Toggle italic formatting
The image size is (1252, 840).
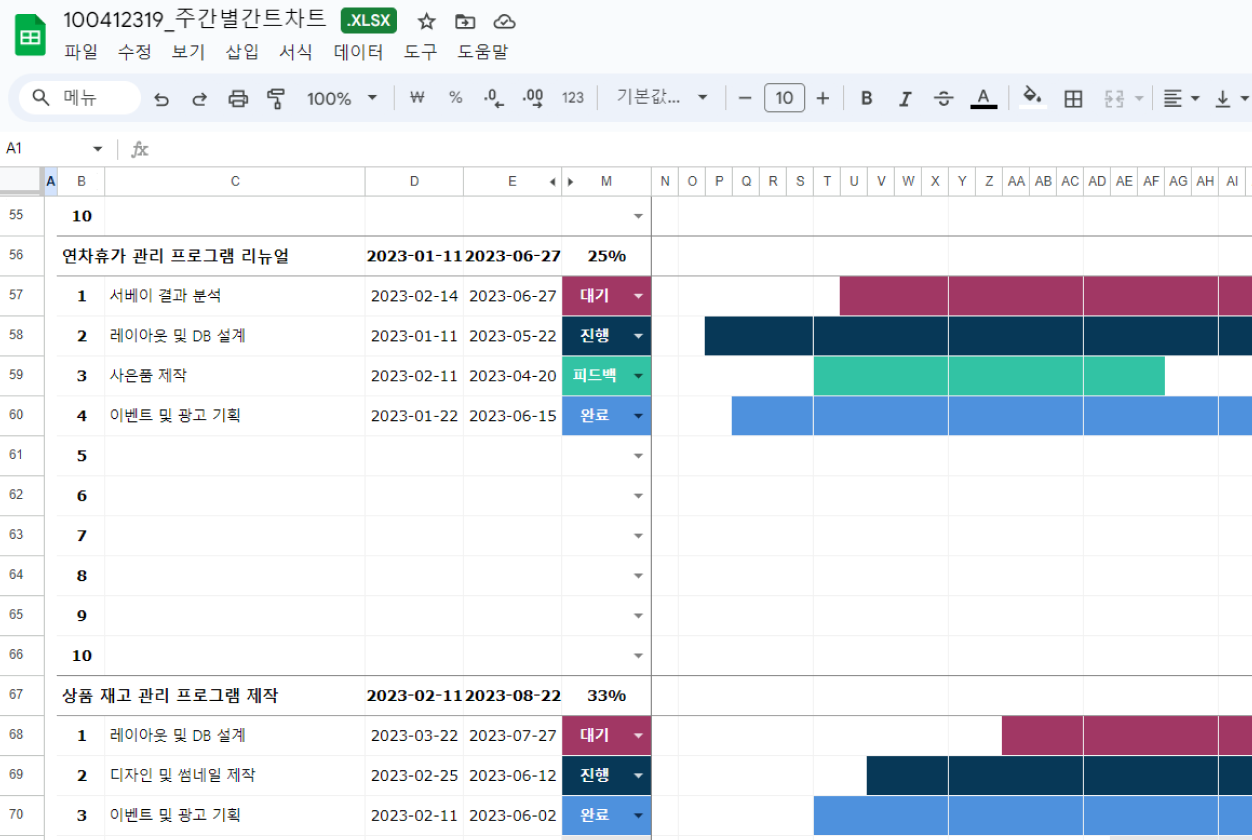(x=905, y=98)
